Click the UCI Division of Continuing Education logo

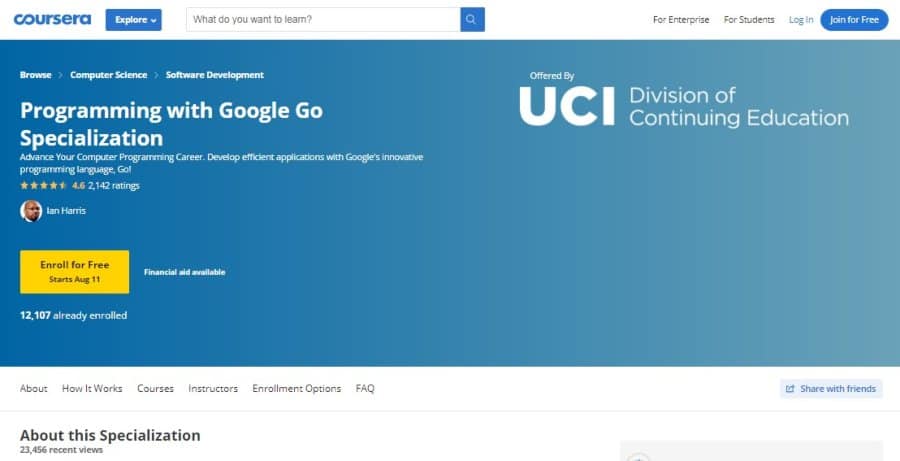pyautogui.click(x=684, y=106)
